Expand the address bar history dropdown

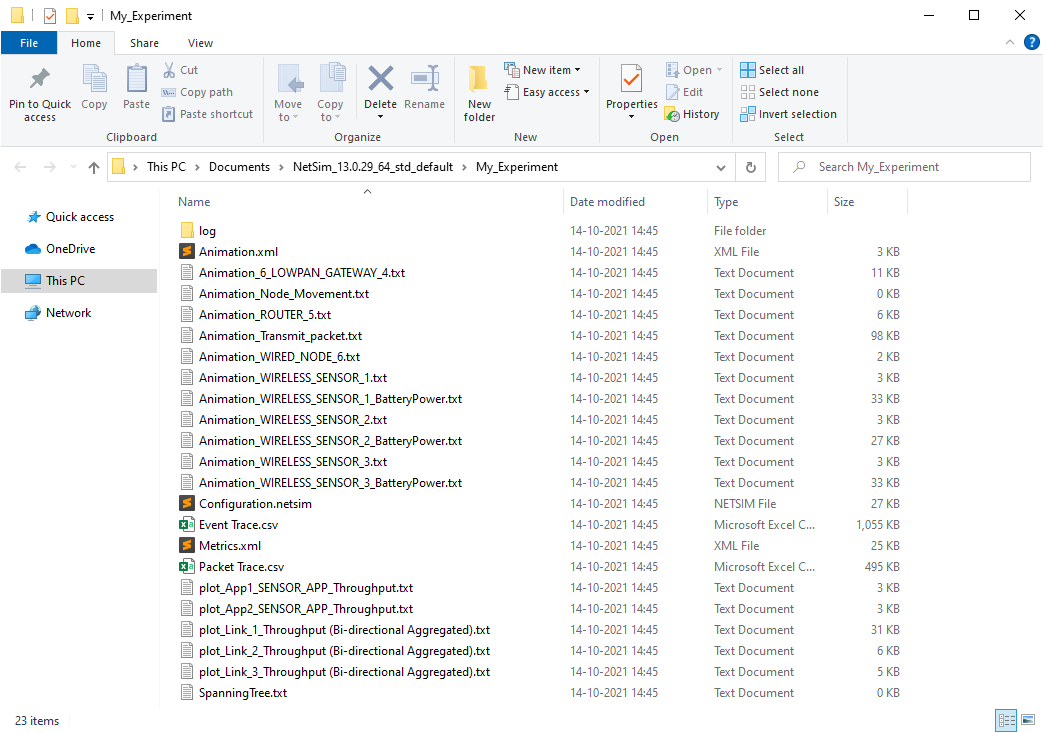720,167
